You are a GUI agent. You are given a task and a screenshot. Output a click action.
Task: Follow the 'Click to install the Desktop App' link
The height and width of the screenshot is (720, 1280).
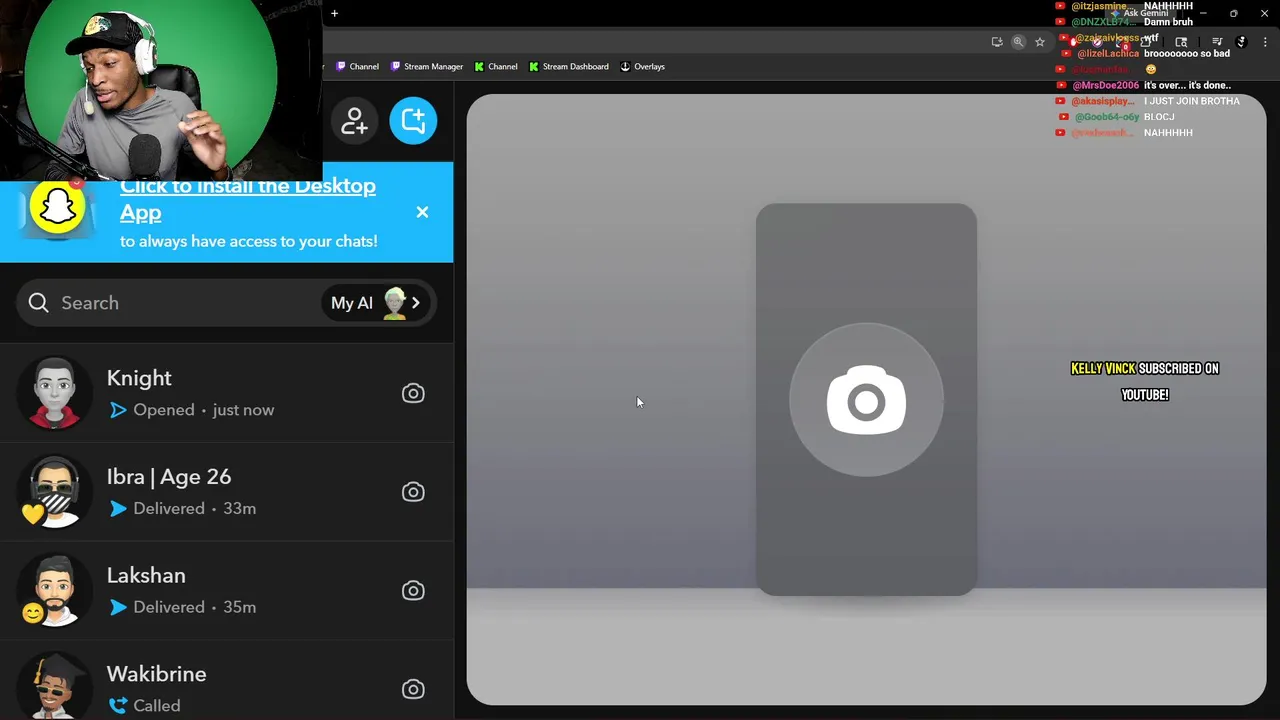[x=248, y=199]
